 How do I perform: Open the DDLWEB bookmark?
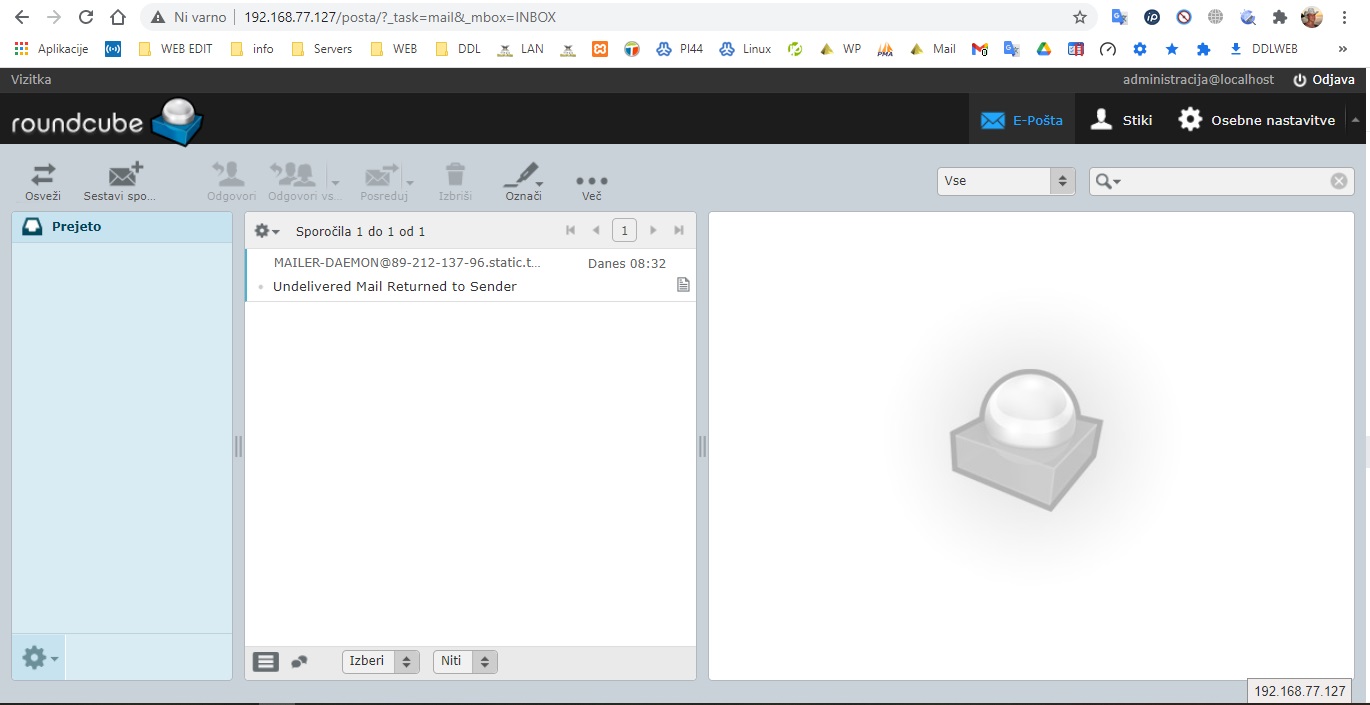(x=1263, y=48)
